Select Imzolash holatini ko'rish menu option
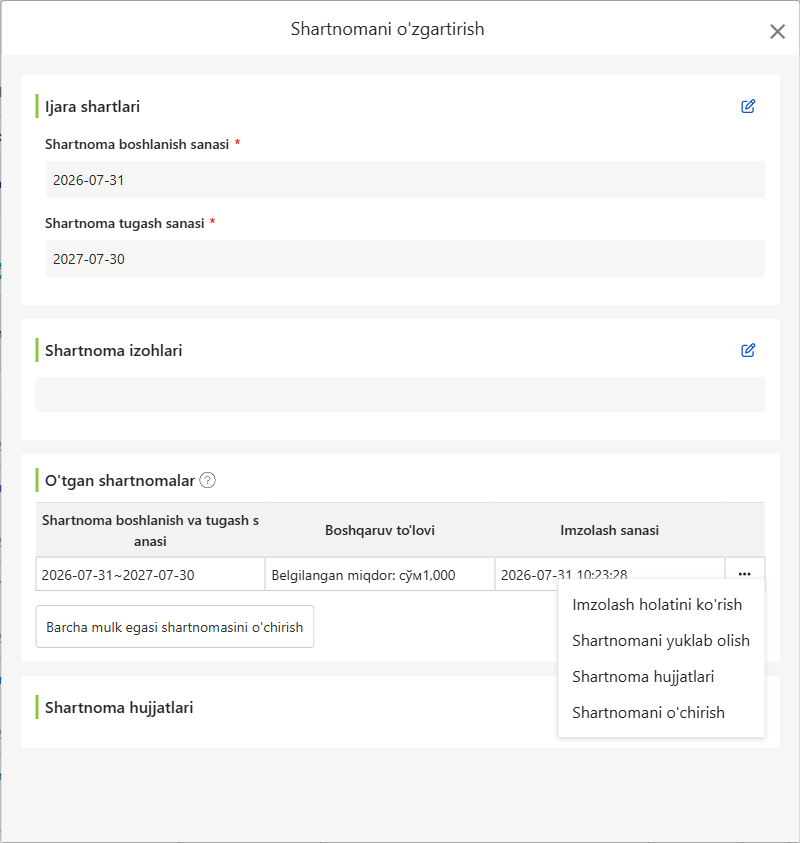Screen dimensions: 800x843 (657, 605)
